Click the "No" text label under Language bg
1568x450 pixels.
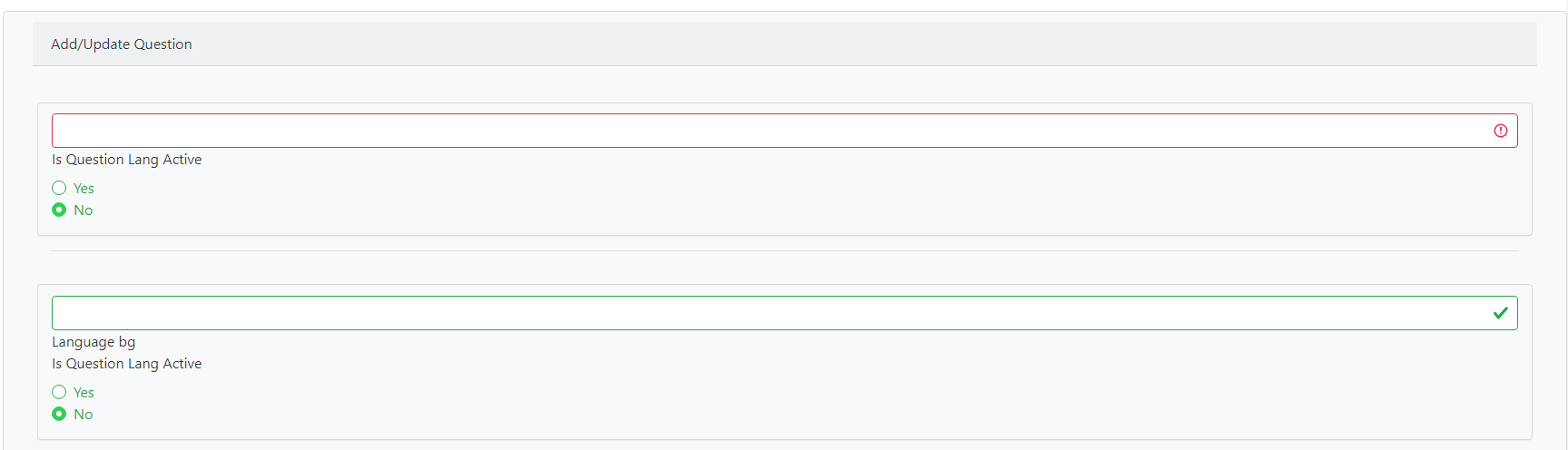click(x=83, y=415)
